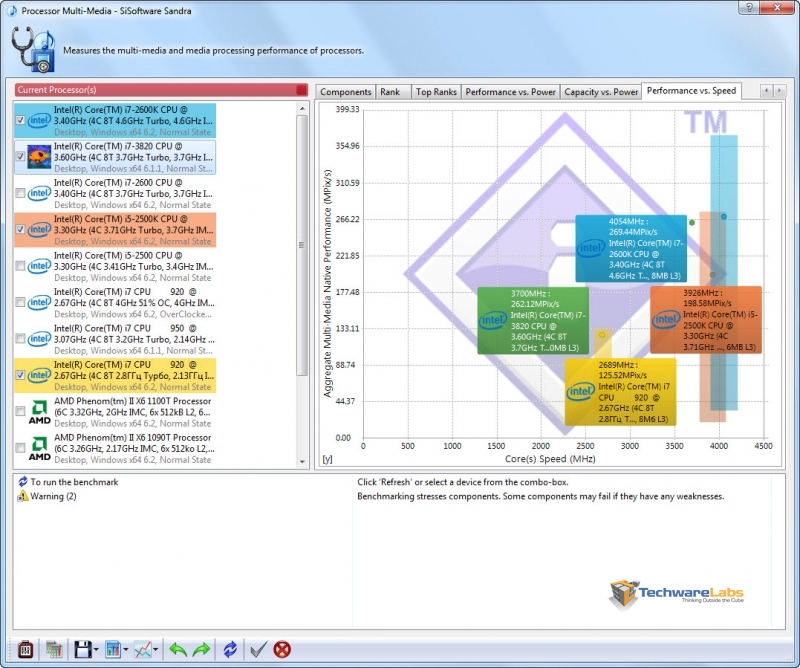
Task: Refresh benchmark with the blue arrows icon
Action: [x=230, y=650]
